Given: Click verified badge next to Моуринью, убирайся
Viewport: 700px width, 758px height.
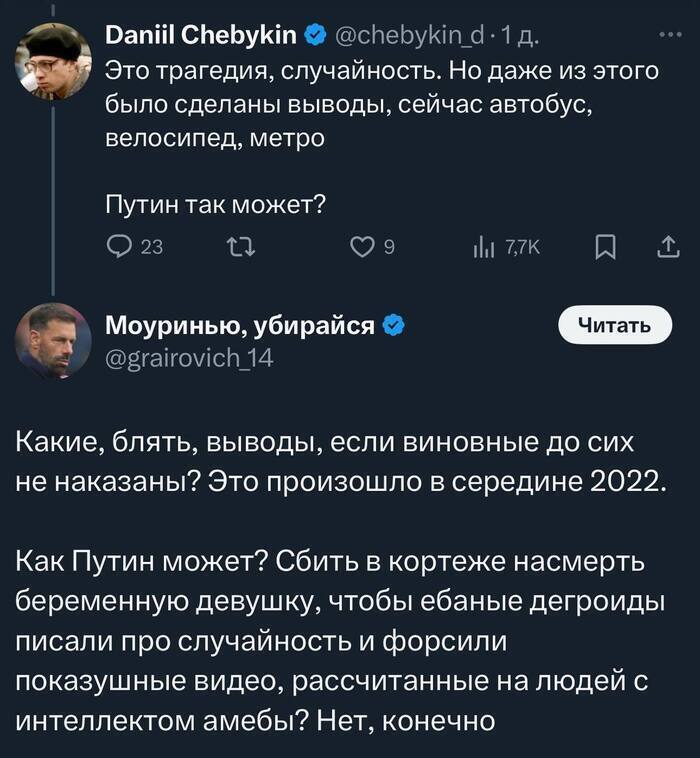Looking at the screenshot, I should 393,326.
